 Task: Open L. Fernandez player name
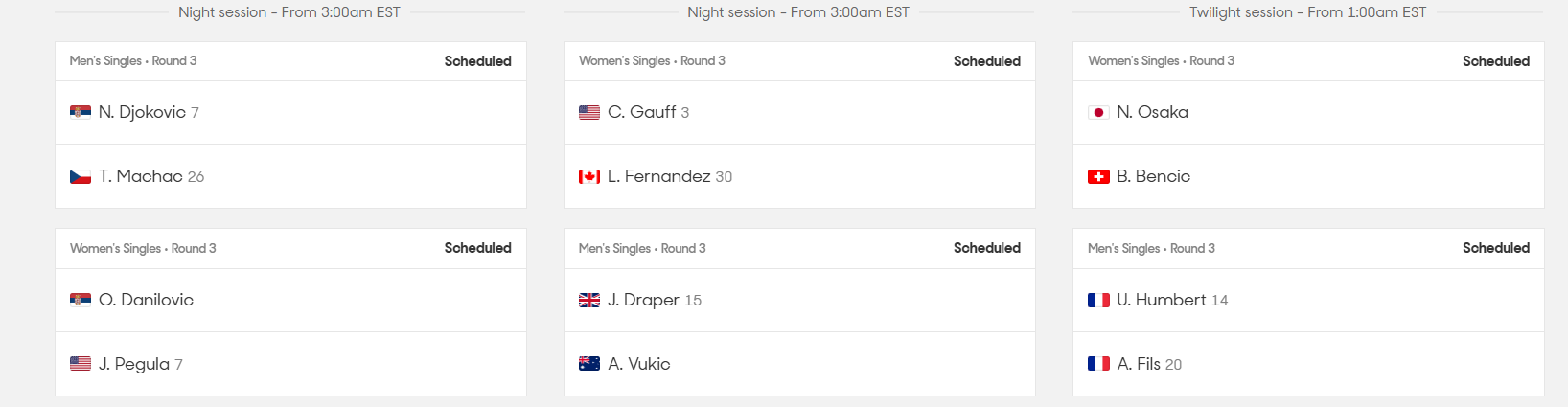[x=659, y=176]
